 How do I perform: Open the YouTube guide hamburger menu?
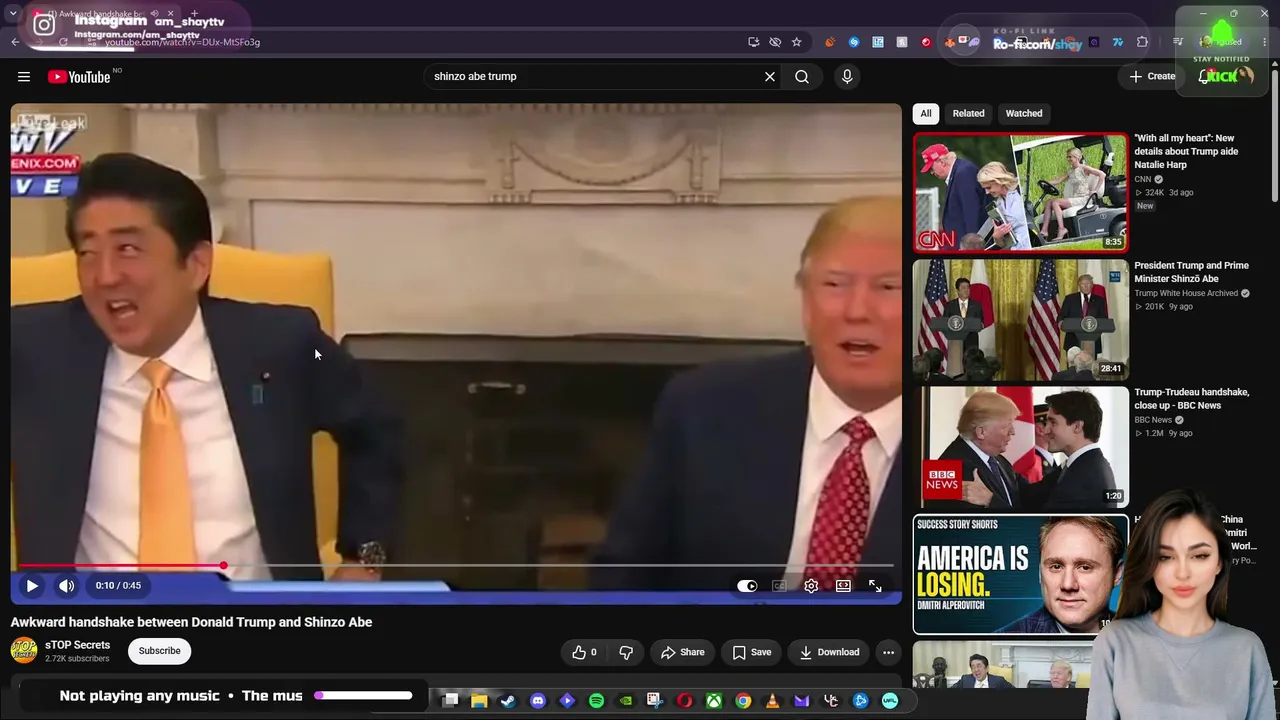(24, 77)
